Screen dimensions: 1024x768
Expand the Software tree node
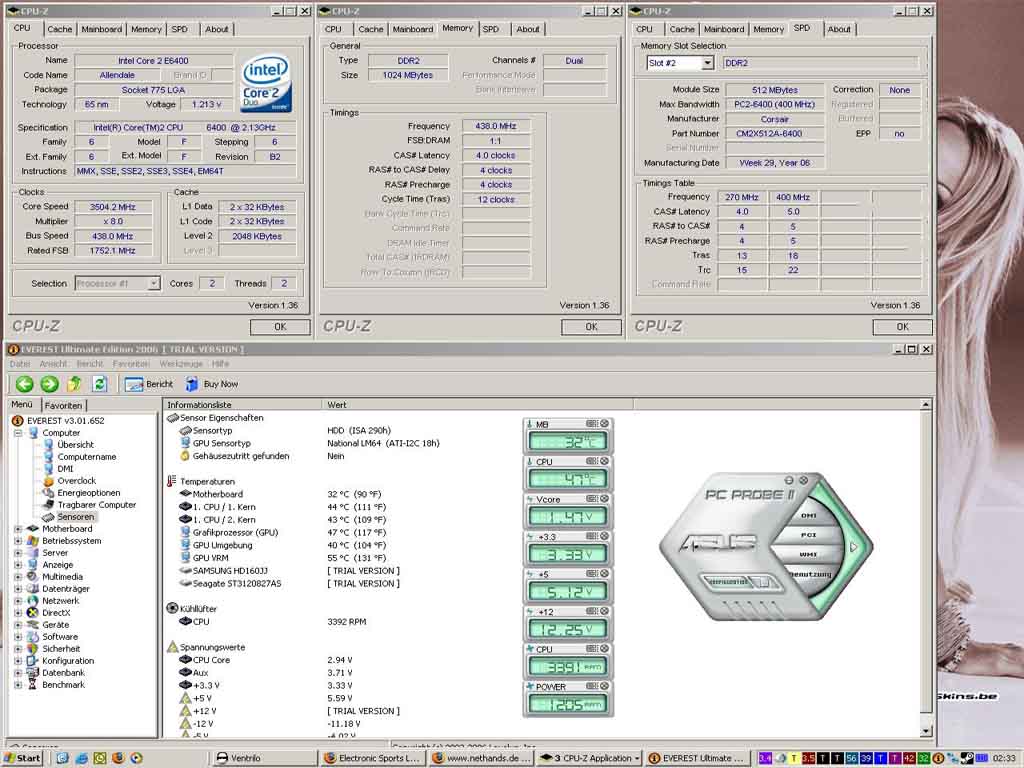(x=18, y=637)
